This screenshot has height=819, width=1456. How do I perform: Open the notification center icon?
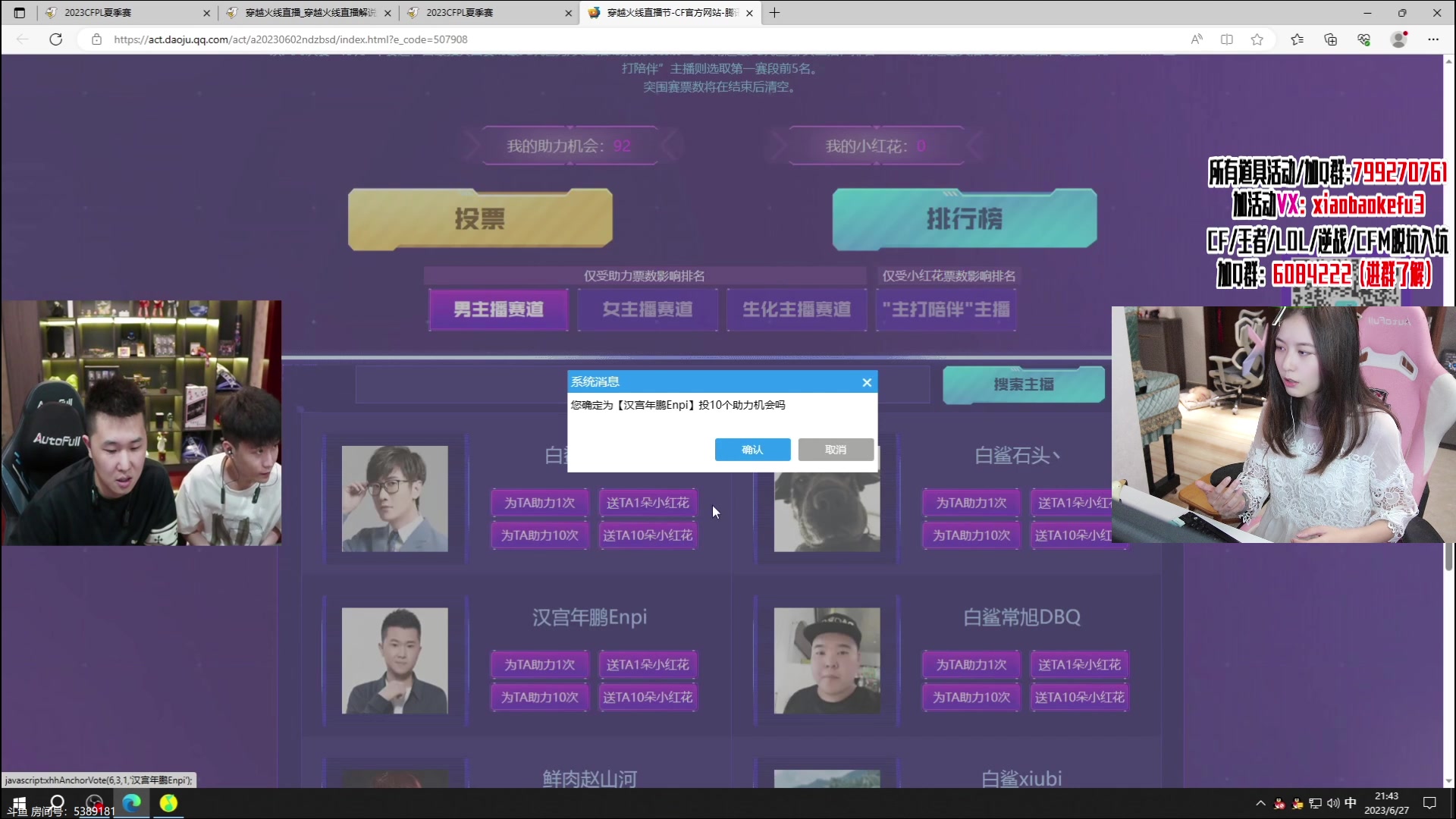pos(1429,803)
